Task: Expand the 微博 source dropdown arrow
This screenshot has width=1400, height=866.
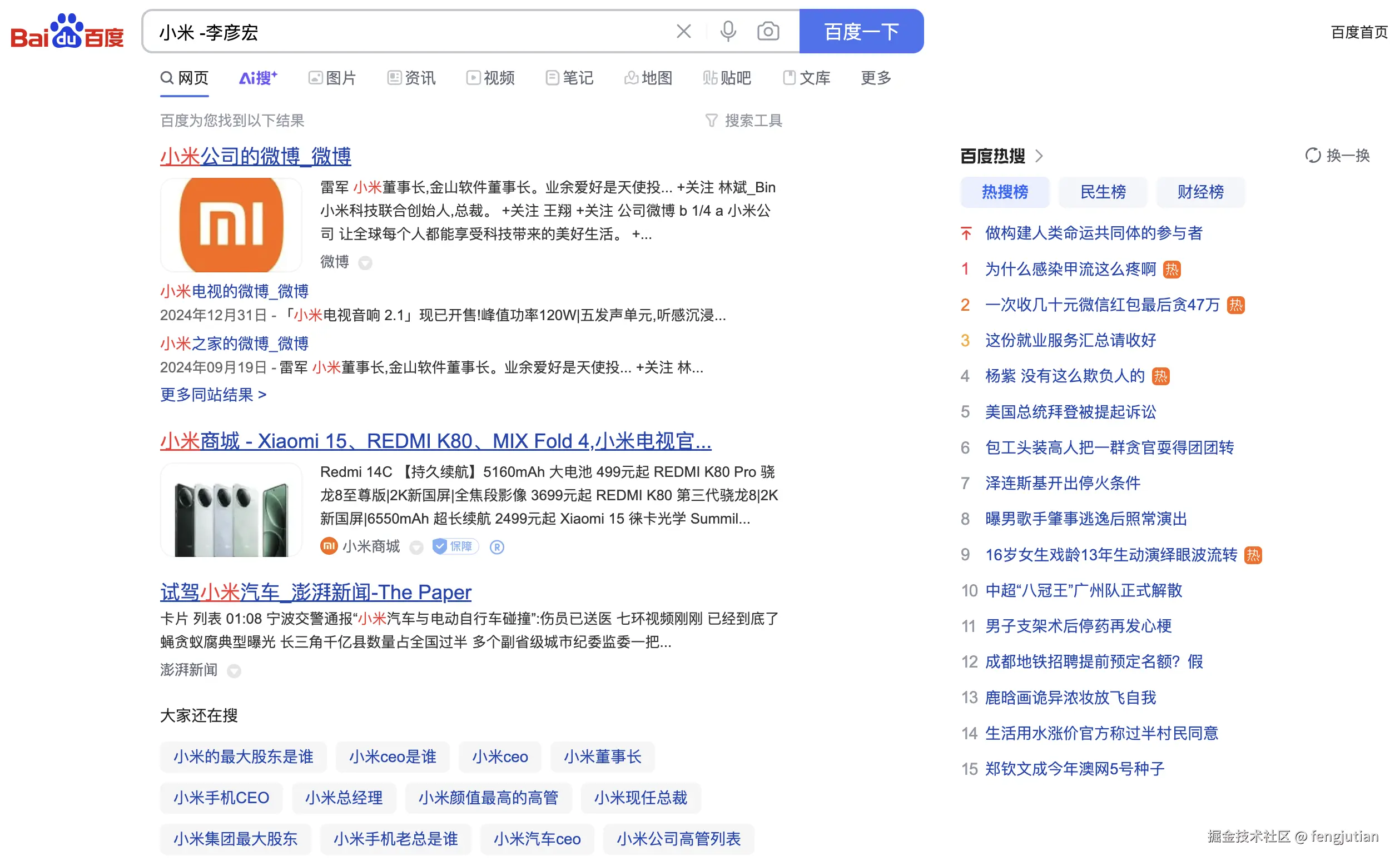Action: pyautogui.click(x=365, y=263)
